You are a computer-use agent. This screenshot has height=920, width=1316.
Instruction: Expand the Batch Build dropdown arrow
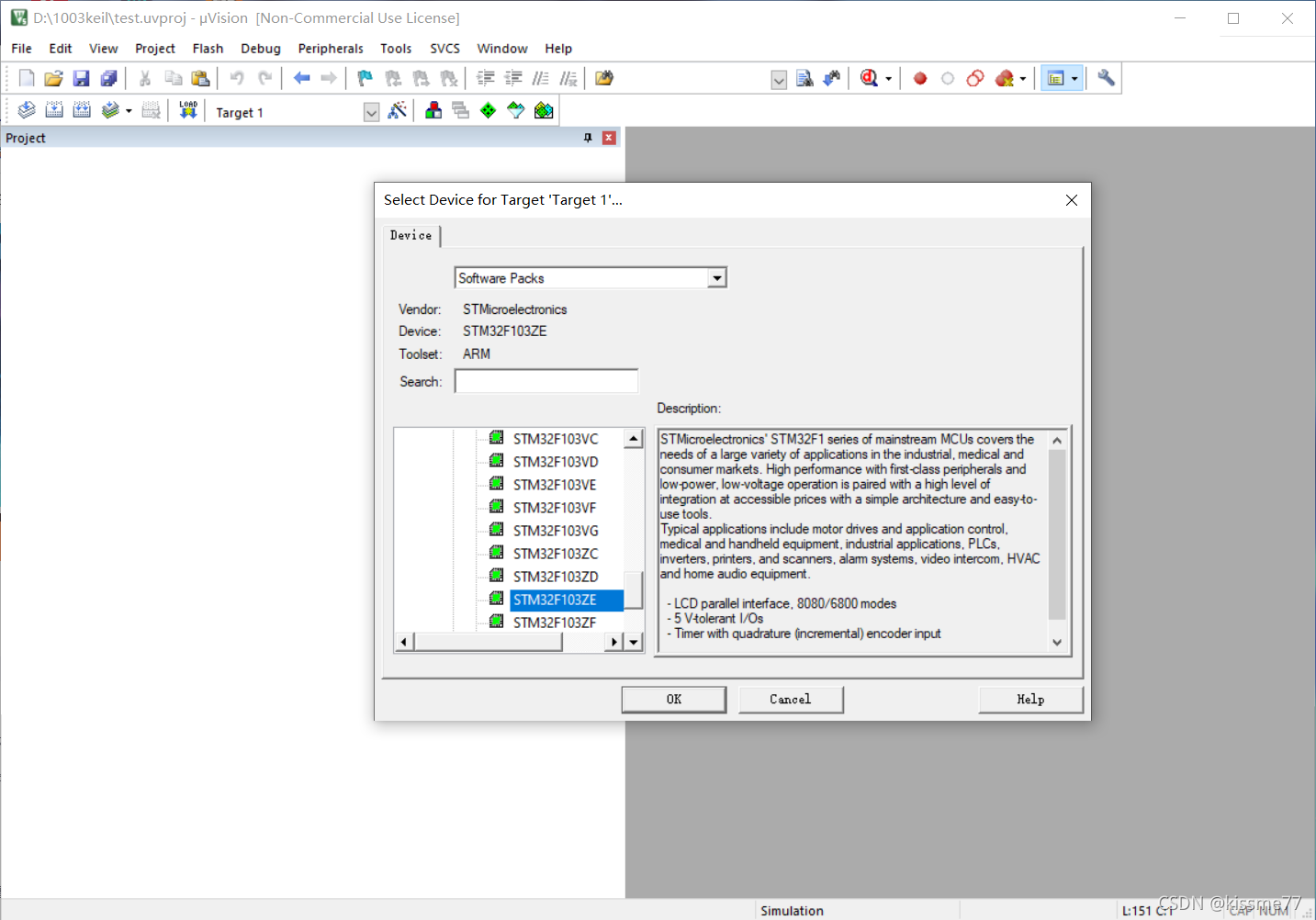pos(129,112)
